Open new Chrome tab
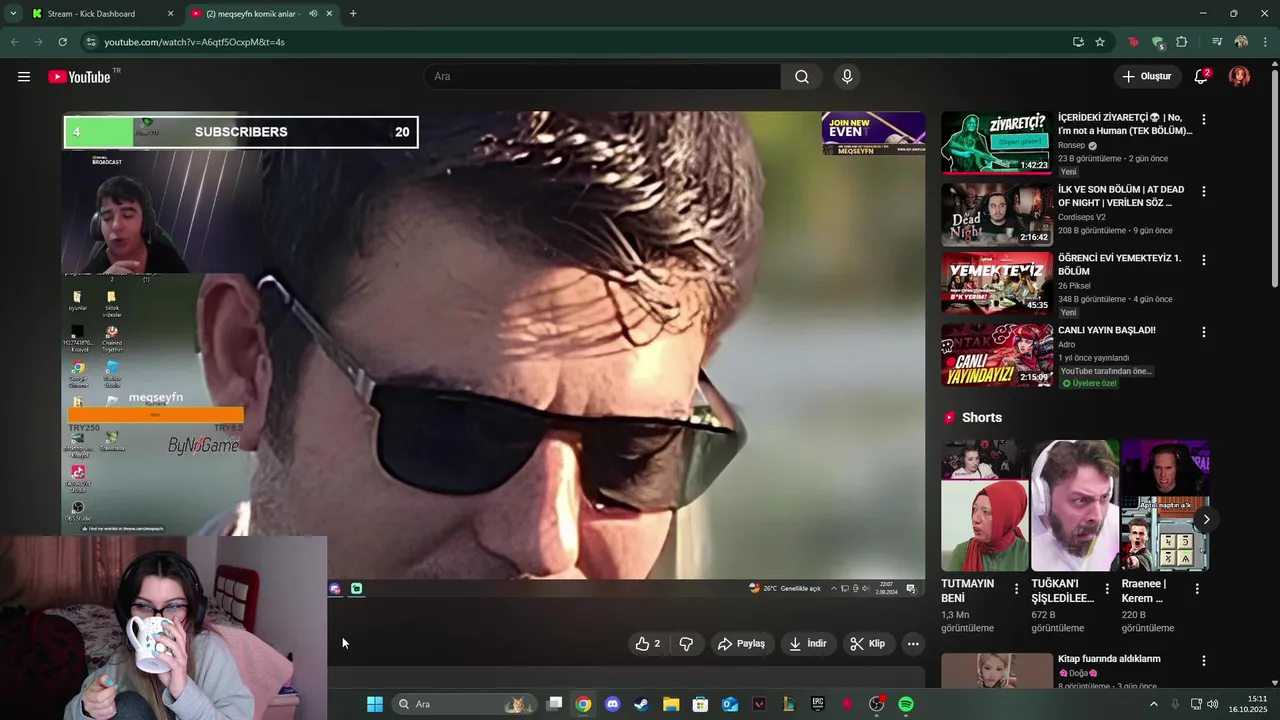 [353, 14]
